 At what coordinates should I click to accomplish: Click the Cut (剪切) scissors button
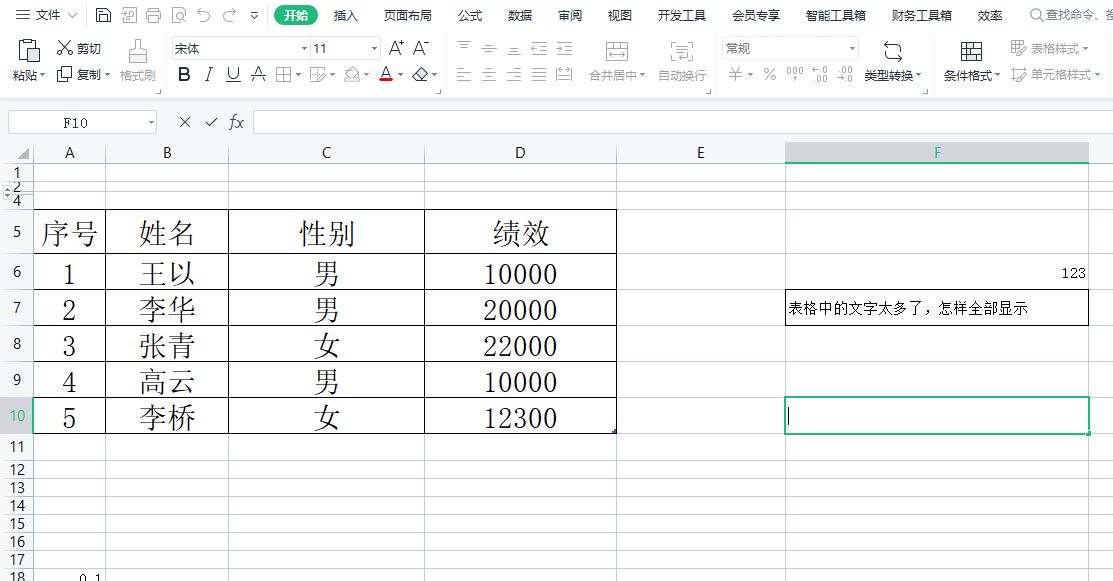tap(79, 48)
